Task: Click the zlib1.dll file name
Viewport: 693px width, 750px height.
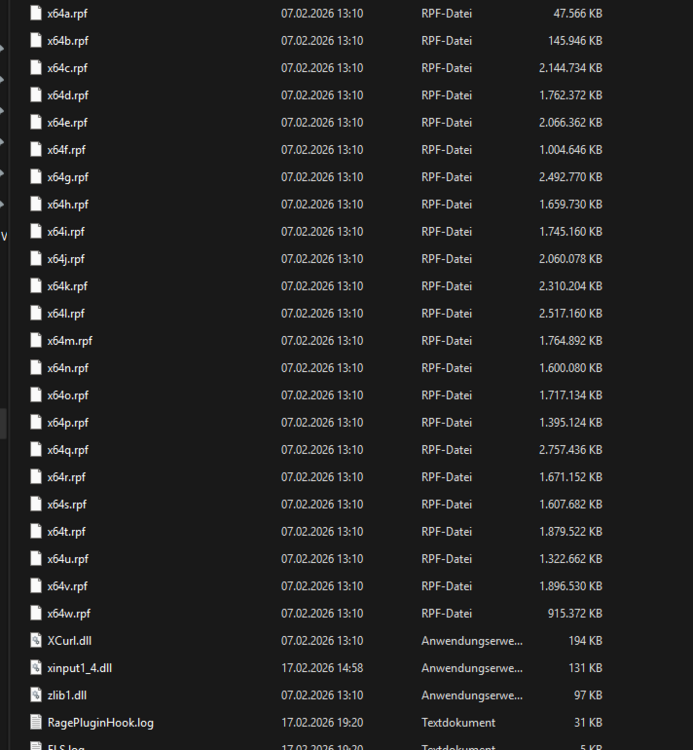Action: click(67, 695)
